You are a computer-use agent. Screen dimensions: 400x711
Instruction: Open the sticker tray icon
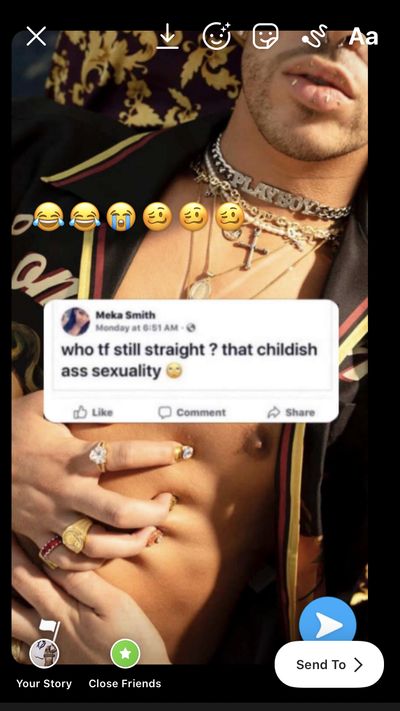(x=265, y=36)
